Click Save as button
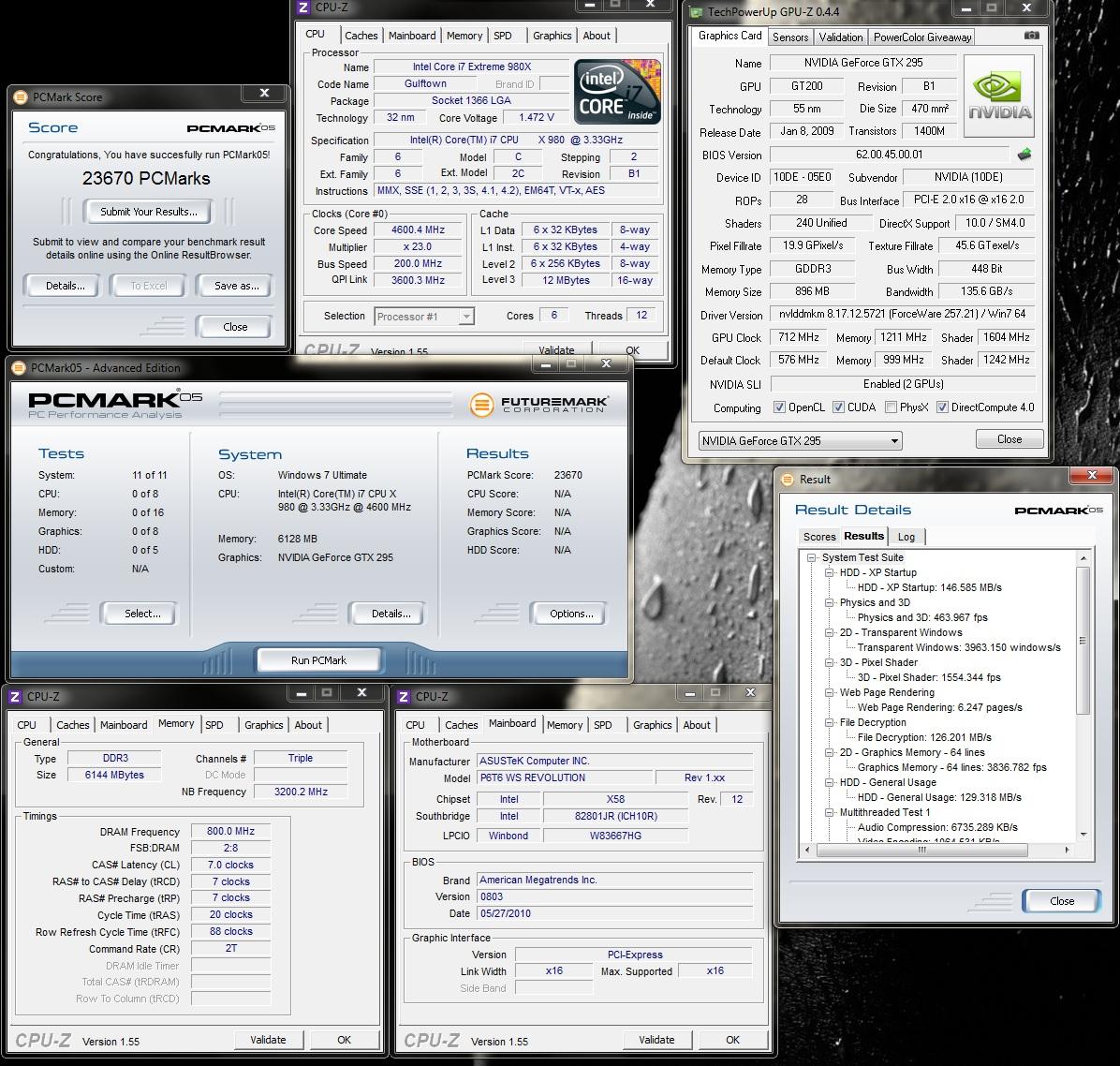Screen dimensions: 1120x1066 pos(236,286)
